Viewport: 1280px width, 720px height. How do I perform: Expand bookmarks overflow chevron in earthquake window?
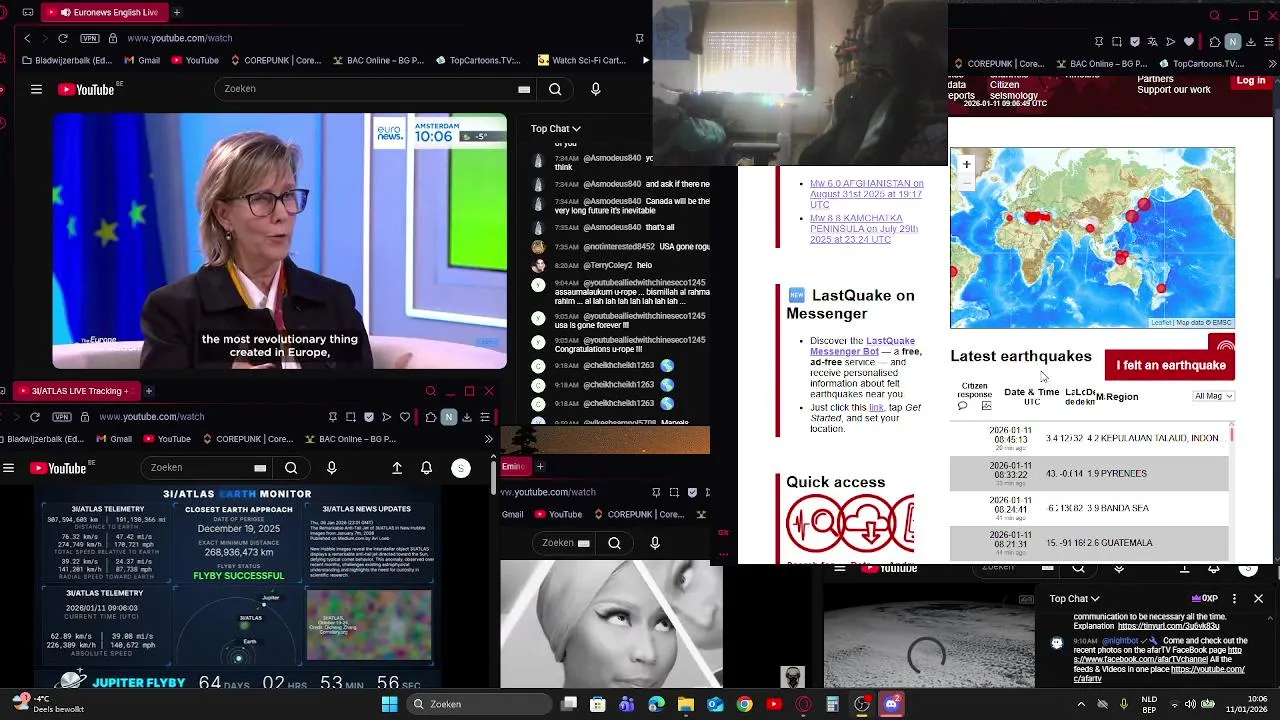click(x=1272, y=64)
